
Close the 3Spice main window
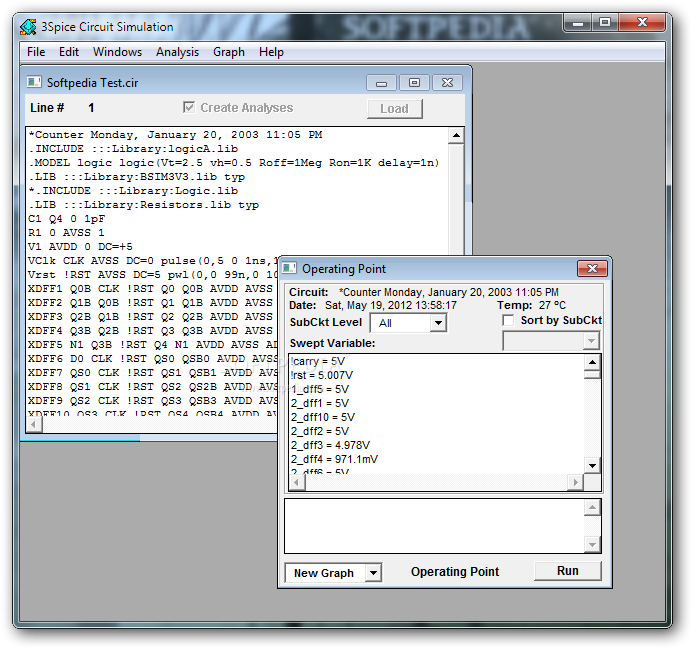(642, 22)
